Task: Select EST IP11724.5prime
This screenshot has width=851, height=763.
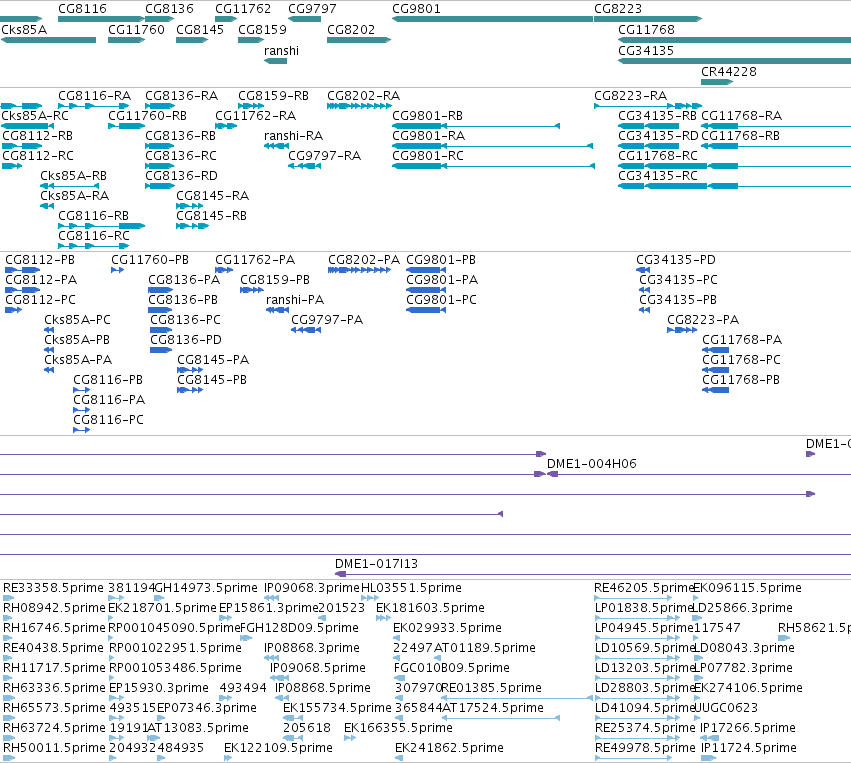Action: pos(748,748)
